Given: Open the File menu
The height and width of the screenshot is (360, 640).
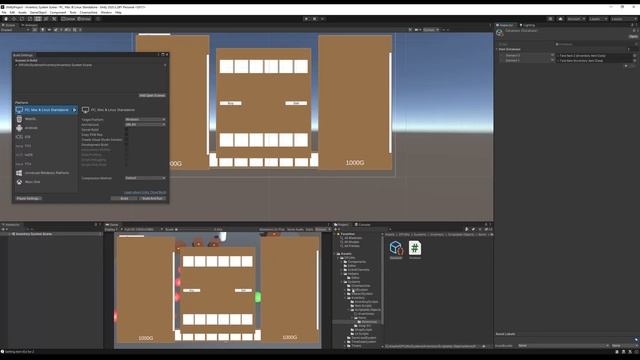Looking at the screenshot, I should coord(4,13).
